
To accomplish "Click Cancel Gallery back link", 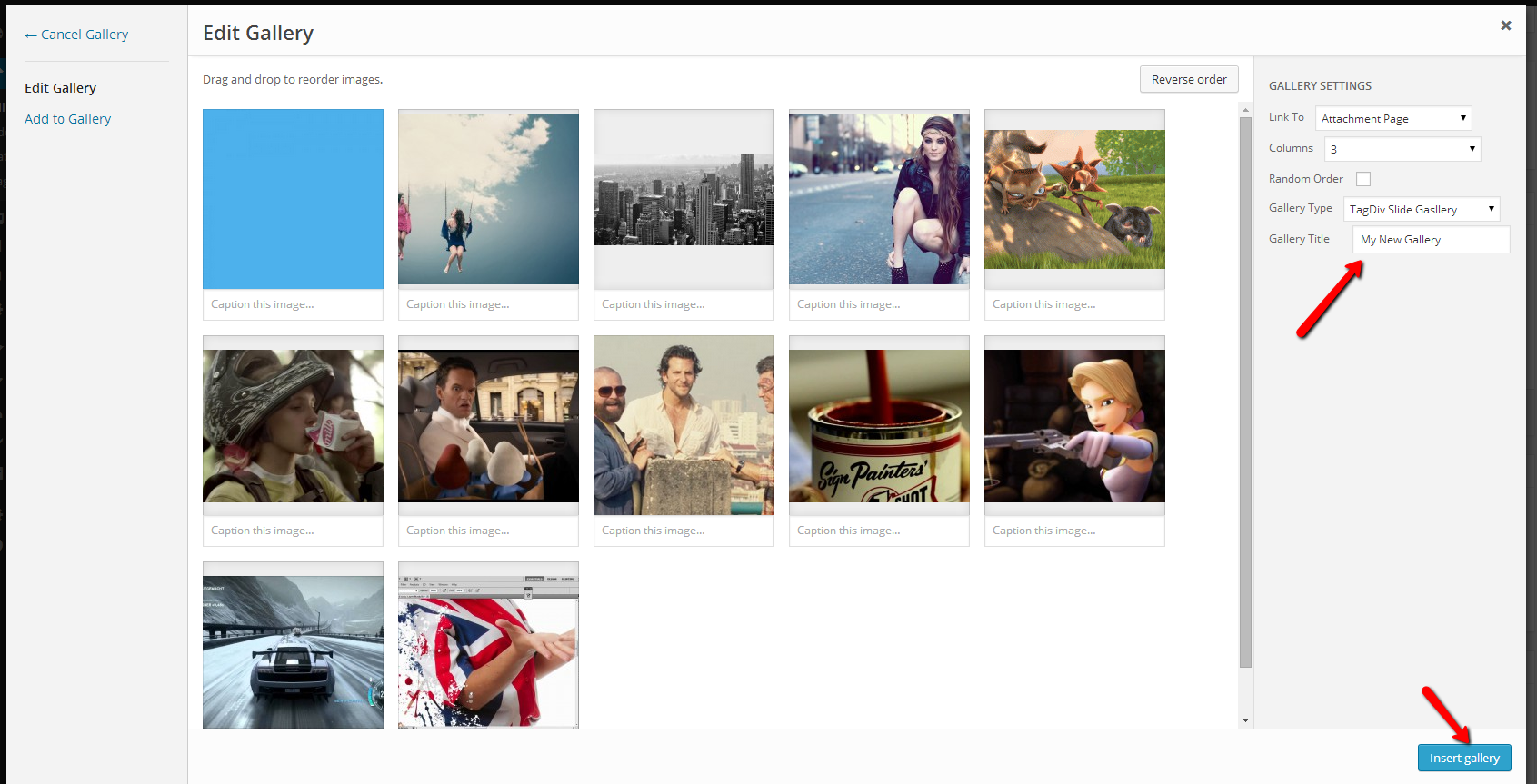I will (76, 35).
